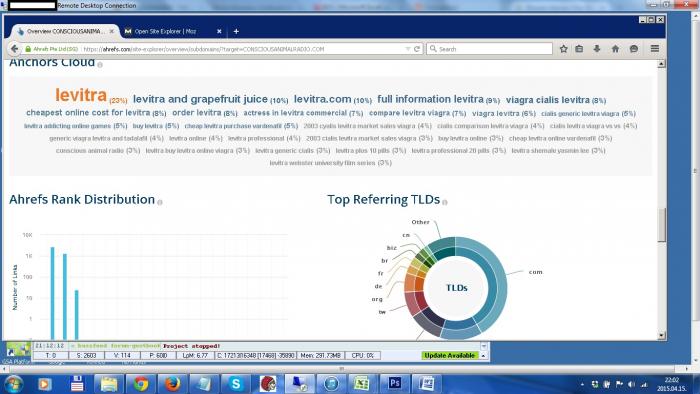Open a new browser tab
The width and height of the screenshot is (700, 394).
pos(236,31)
